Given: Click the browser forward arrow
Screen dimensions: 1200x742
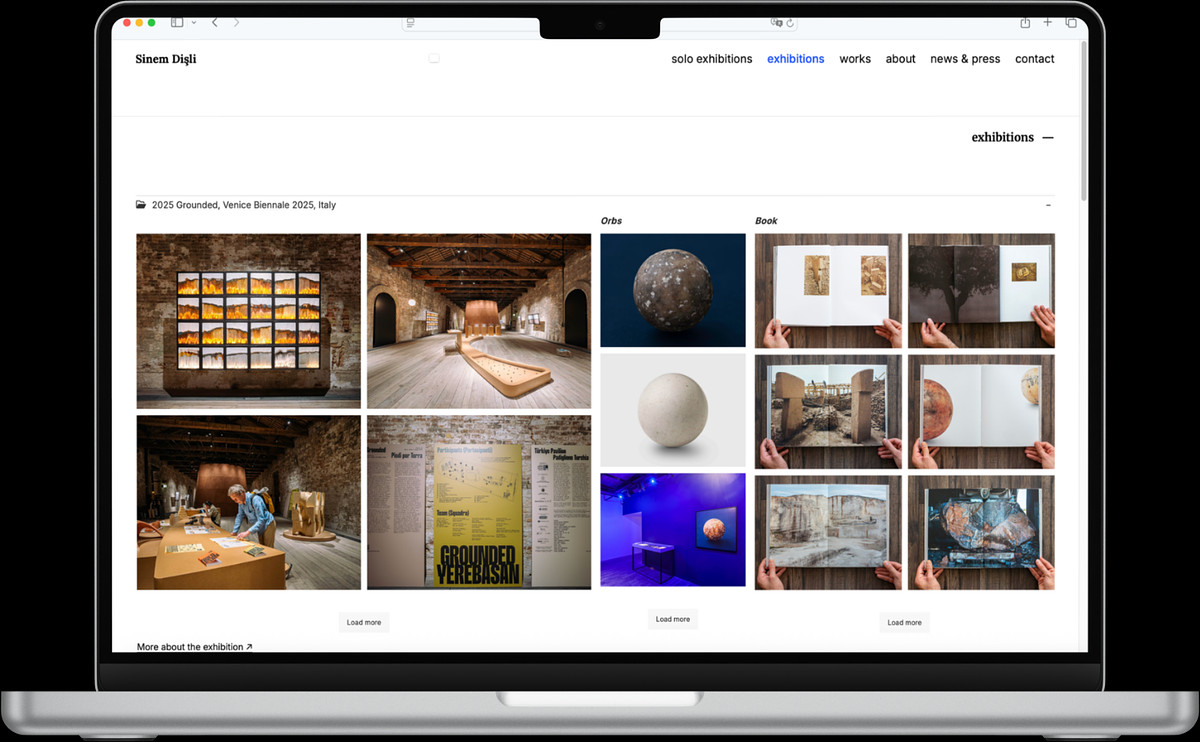Looking at the screenshot, I should tap(236, 22).
